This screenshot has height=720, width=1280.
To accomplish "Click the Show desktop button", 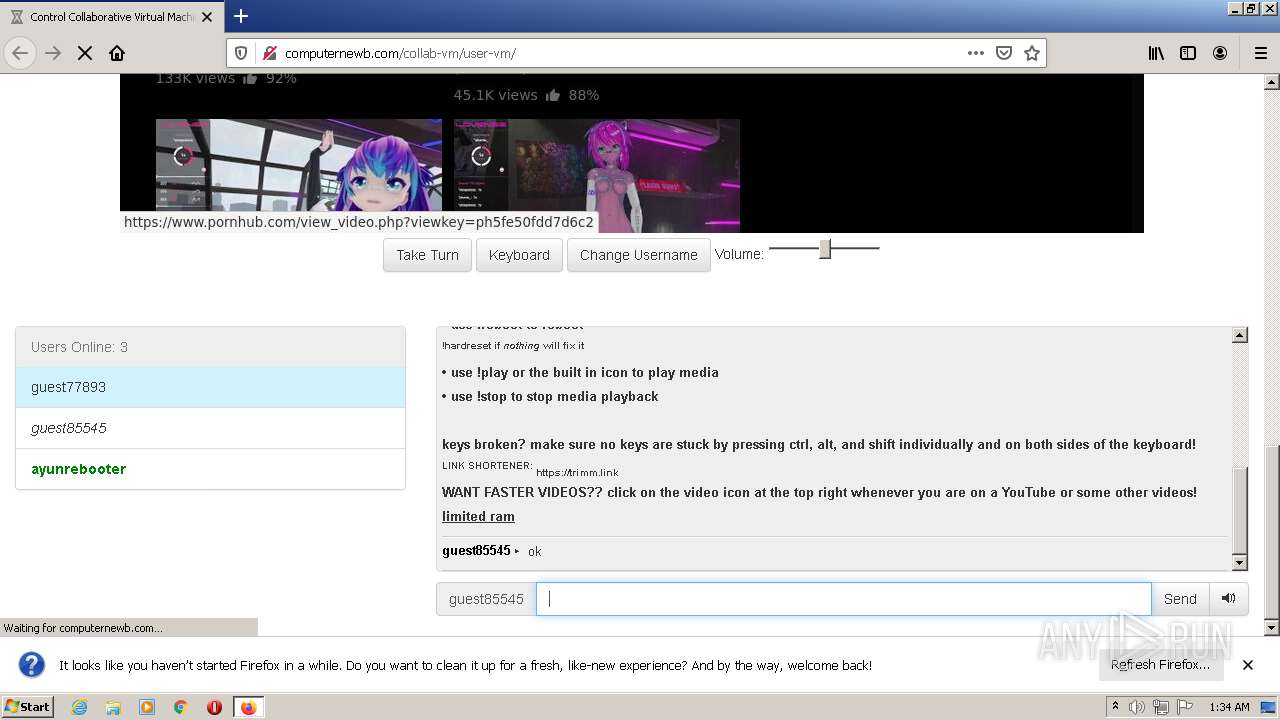I will (1268, 707).
